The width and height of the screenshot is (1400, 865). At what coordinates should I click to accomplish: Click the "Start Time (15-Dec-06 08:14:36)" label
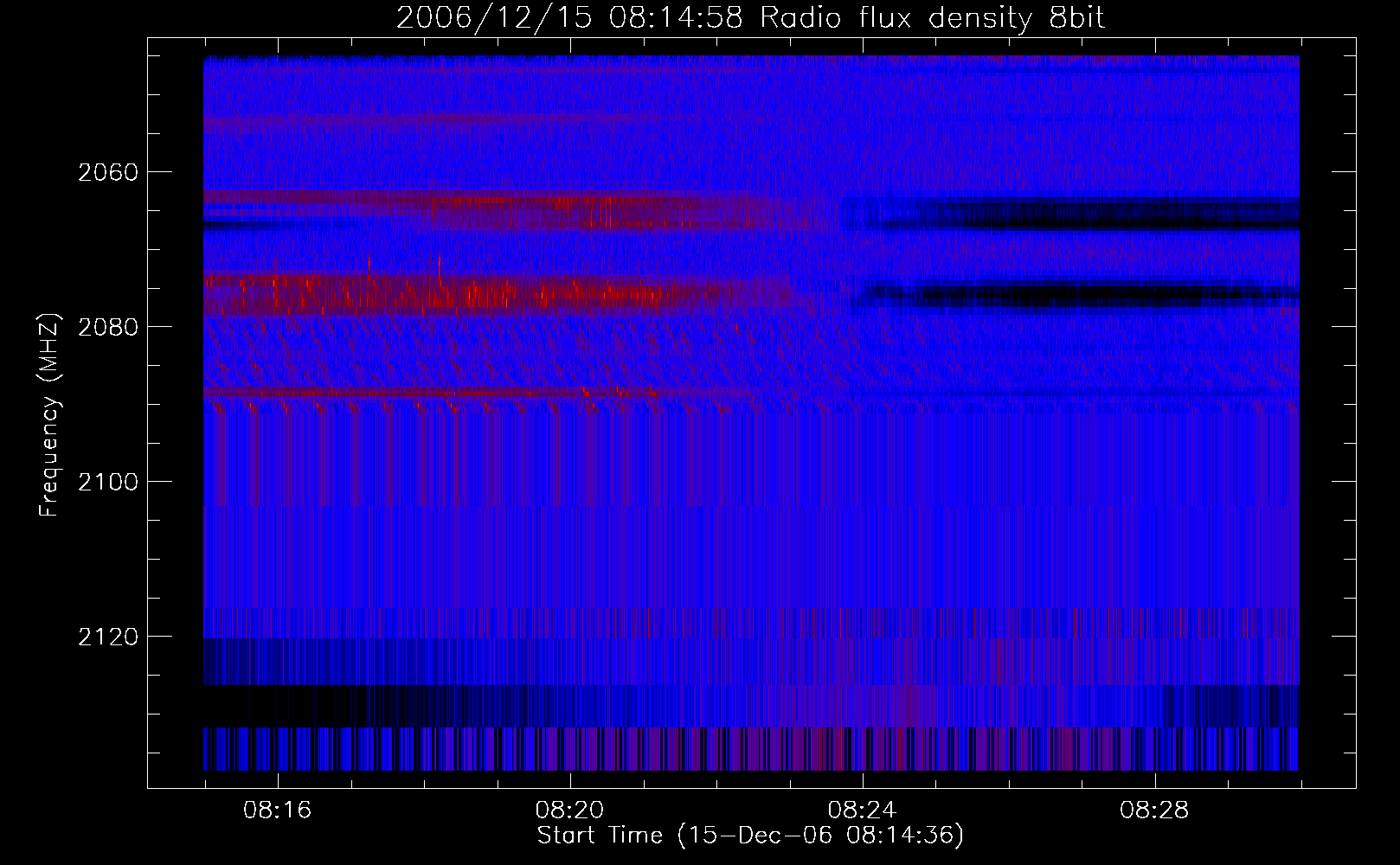pyautogui.click(x=750, y=836)
